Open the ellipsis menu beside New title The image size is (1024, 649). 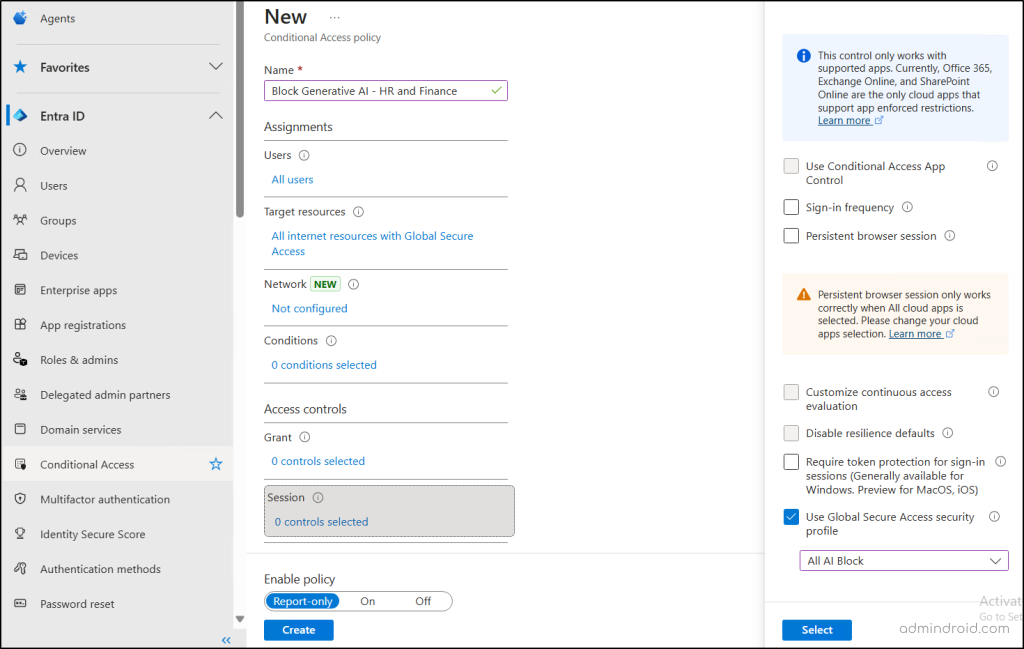[x=334, y=17]
